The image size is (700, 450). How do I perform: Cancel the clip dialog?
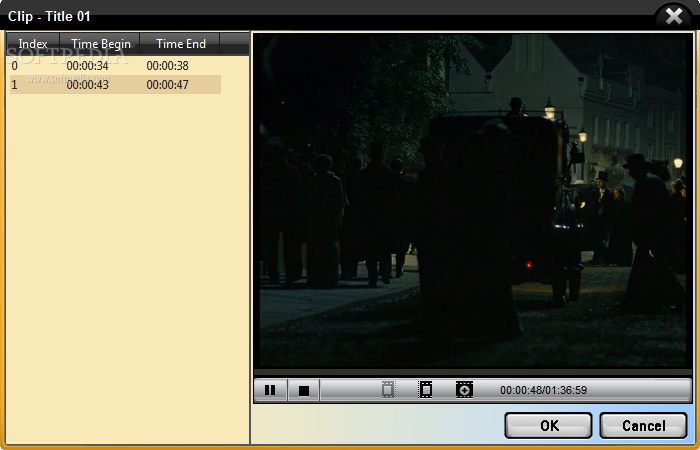click(643, 425)
